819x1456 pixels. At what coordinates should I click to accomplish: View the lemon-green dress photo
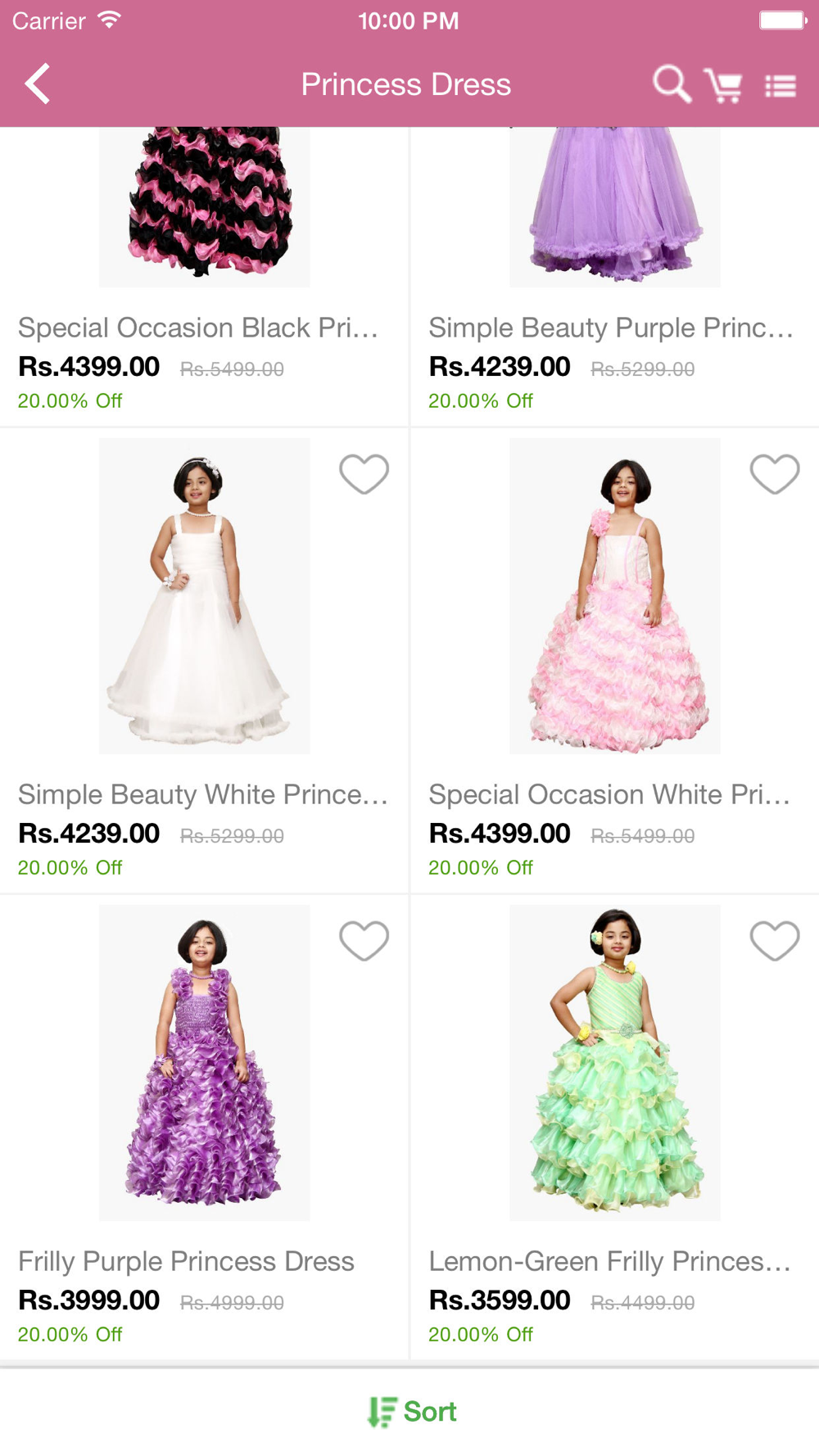[615, 1063]
